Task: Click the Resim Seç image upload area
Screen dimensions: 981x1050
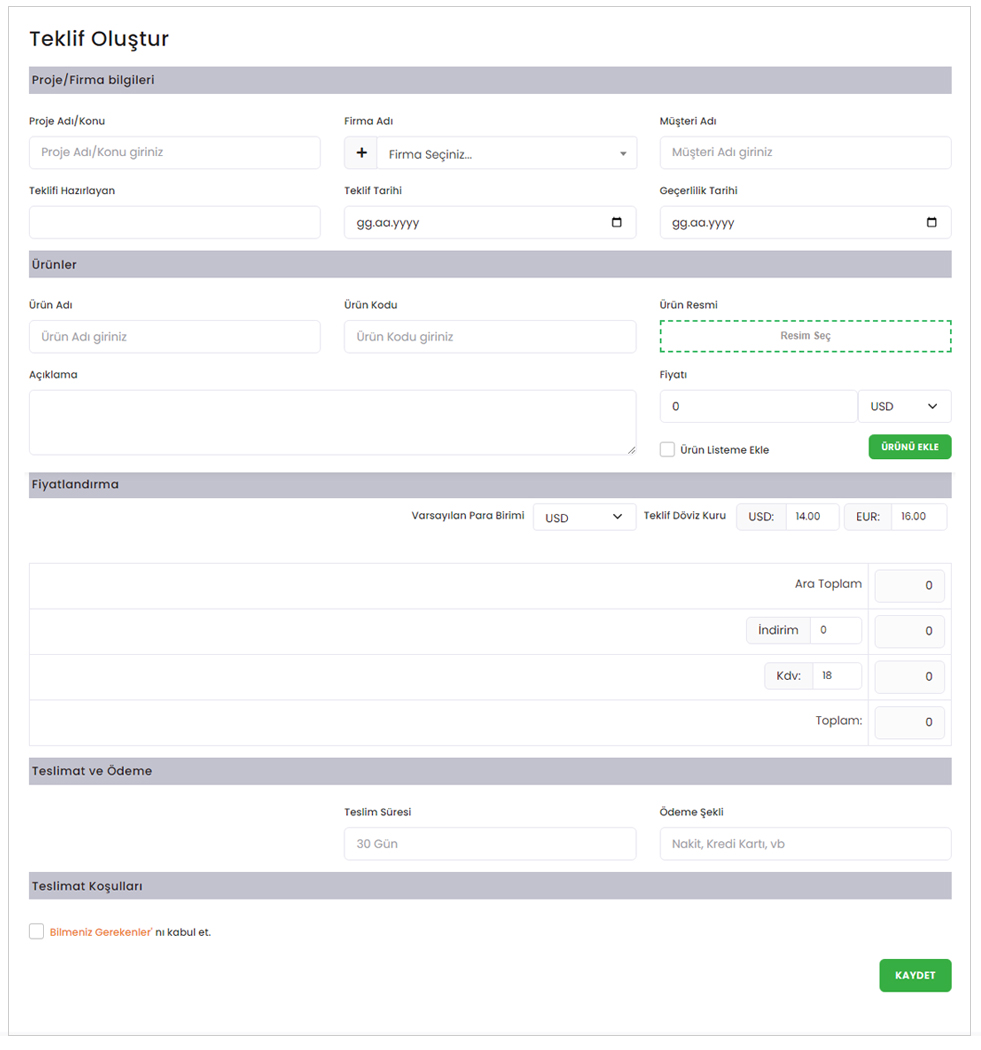Action: 805,336
